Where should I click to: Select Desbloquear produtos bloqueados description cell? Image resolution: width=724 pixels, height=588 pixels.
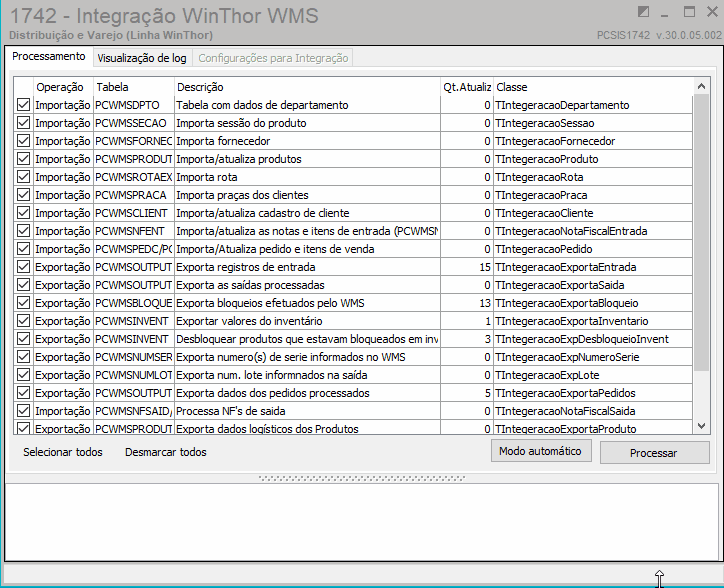click(307, 339)
